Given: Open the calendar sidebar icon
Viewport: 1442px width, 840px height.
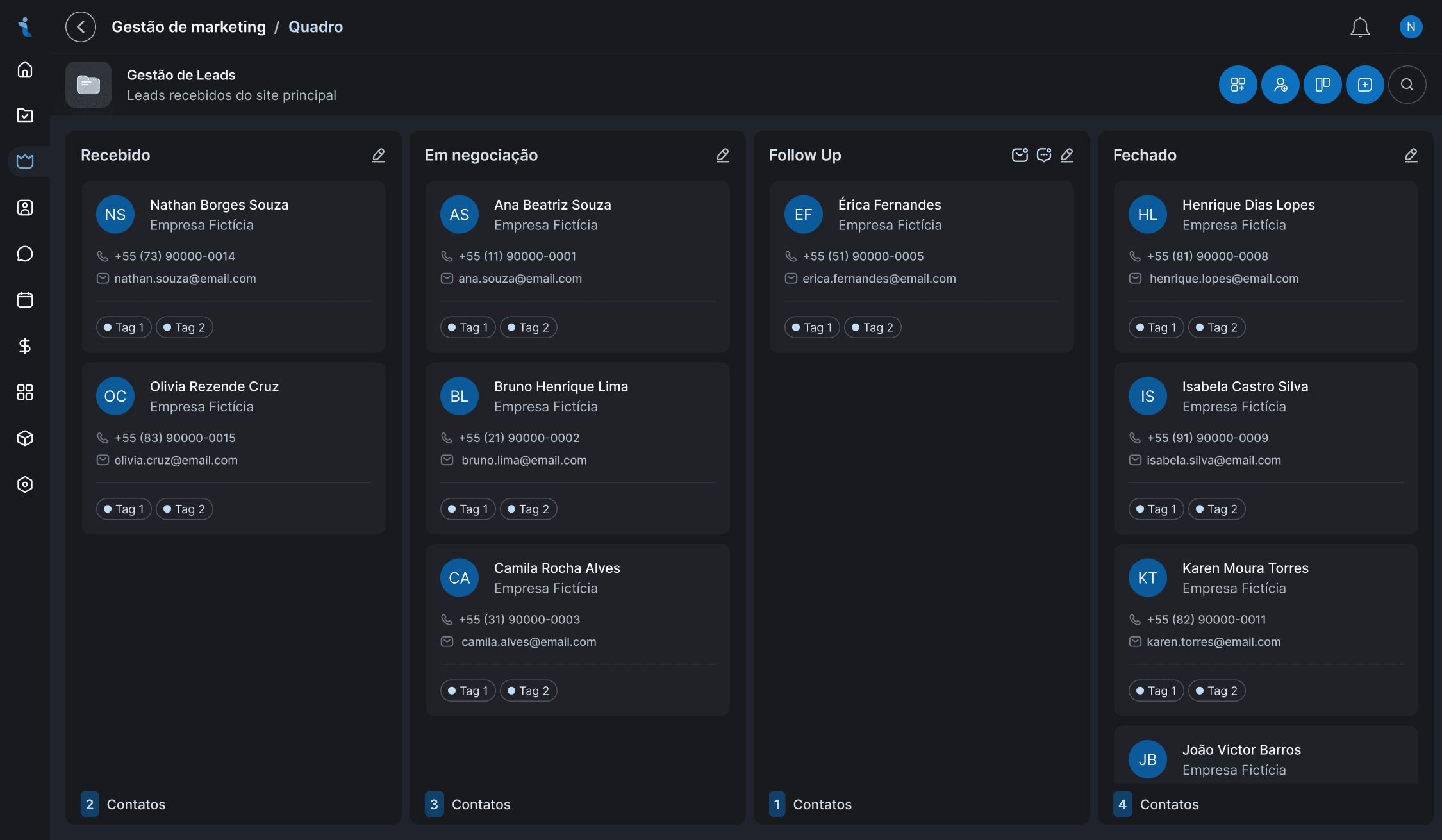Looking at the screenshot, I should (25, 300).
